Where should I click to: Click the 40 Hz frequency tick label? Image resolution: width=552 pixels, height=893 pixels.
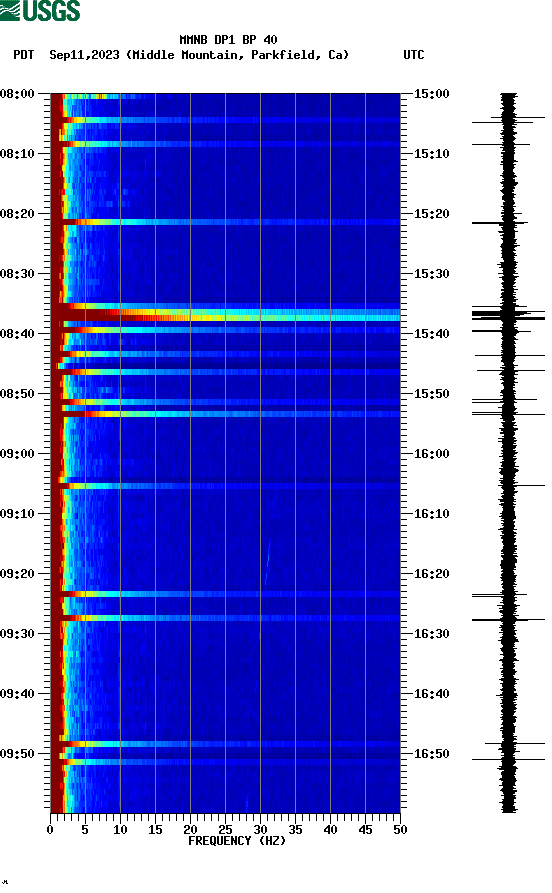330,830
